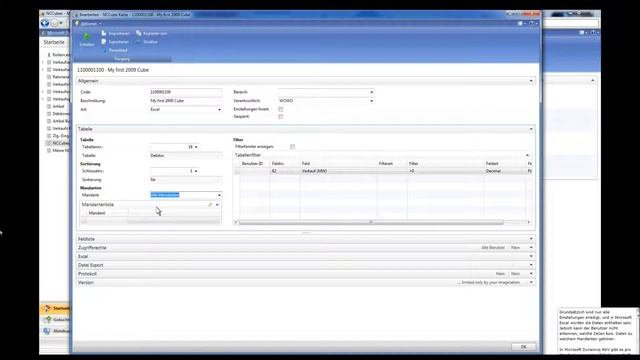The image size is (640, 360).
Task: Click the Benutzer-ID column header
Action: 254,164
